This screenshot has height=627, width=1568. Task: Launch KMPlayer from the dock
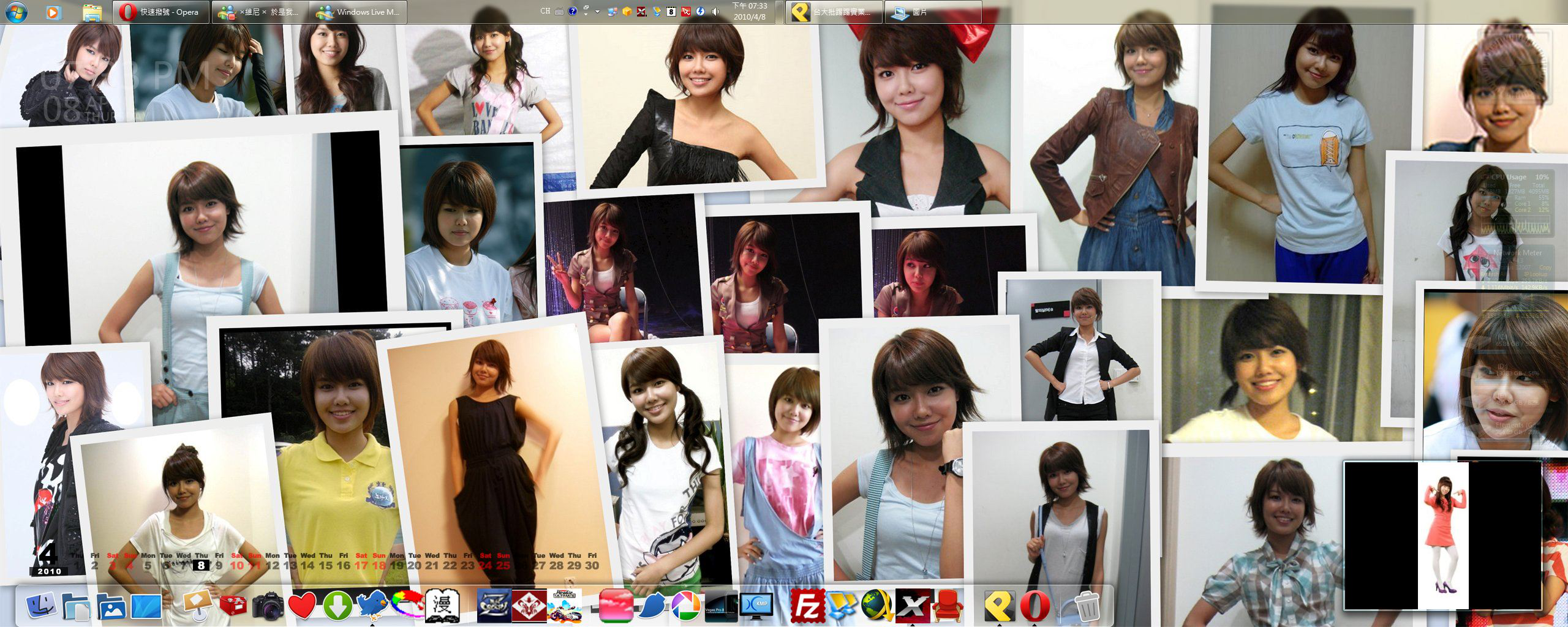tap(756, 606)
